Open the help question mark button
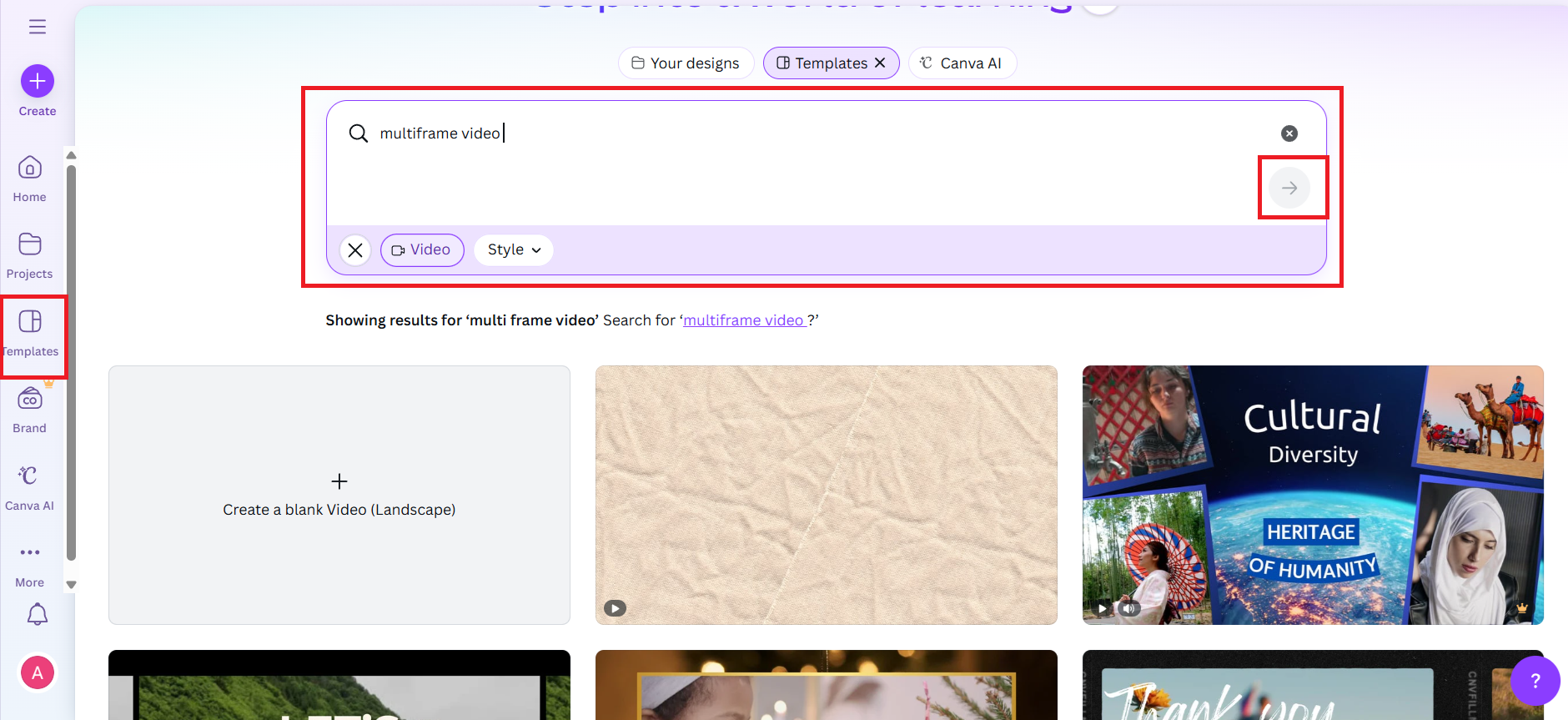This screenshot has height=720, width=1568. pyautogui.click(x=1535, y=681)
